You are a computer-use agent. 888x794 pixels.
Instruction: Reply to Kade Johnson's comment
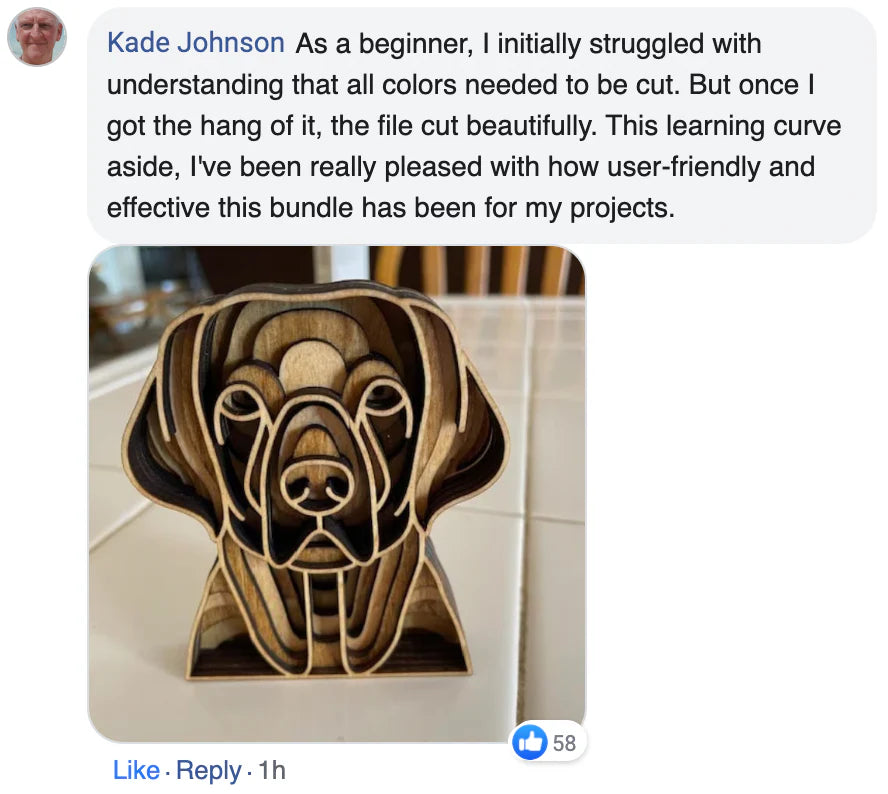point(209,770)
